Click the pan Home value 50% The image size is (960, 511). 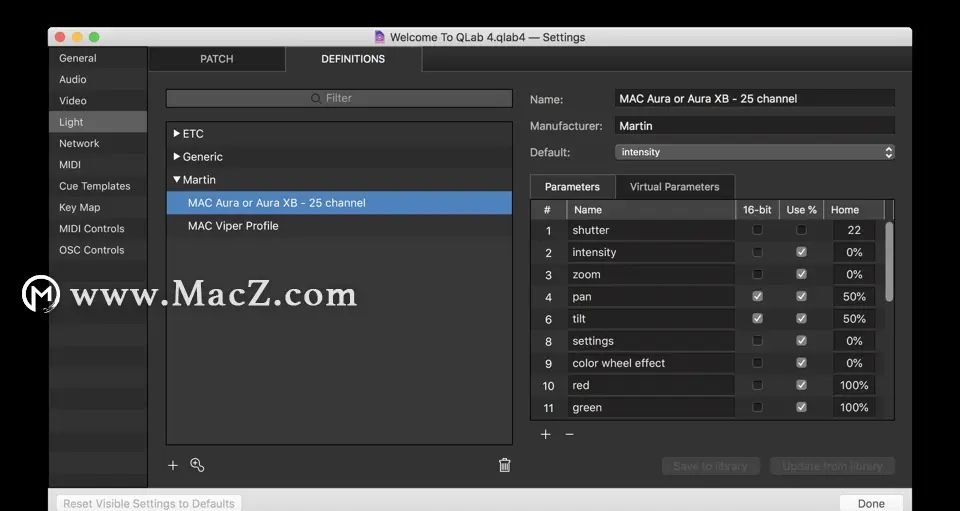click(x=854, y=296)
